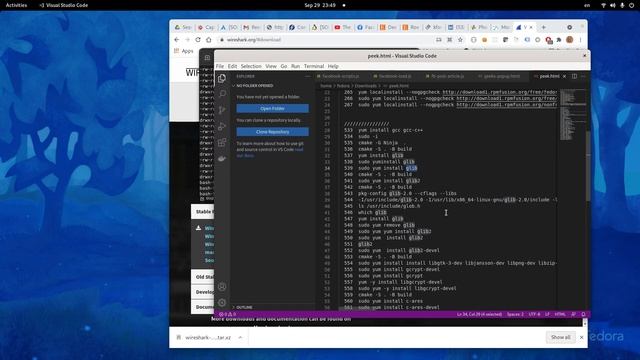Image resolution: width=640 pixels, height=360 pixels.
Task: Click the Open Folder button
Action: pos(273,109)
